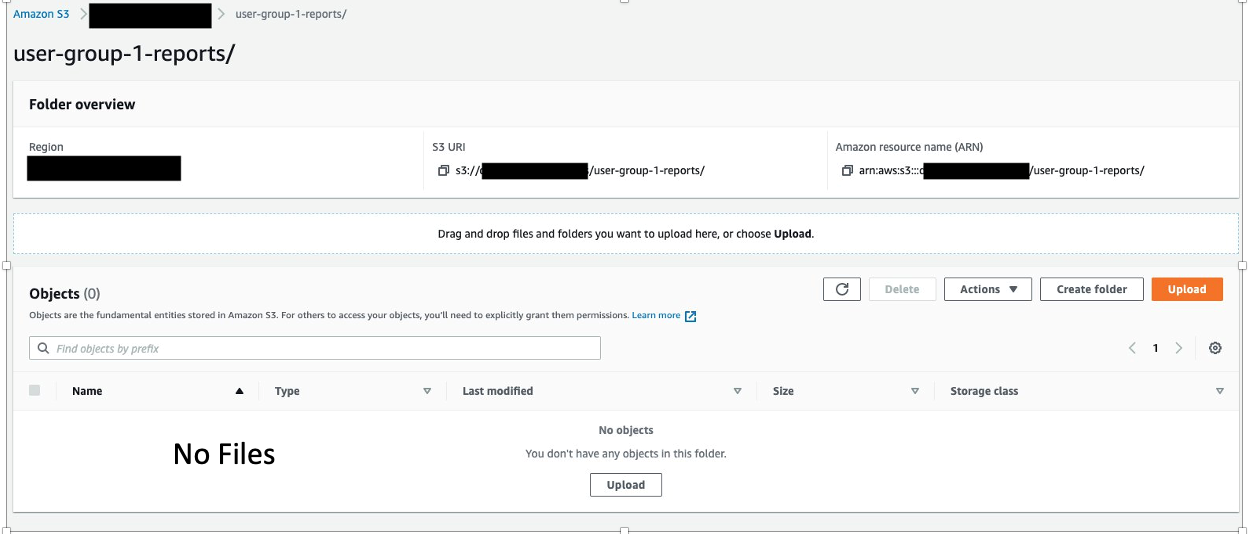This screenshot has height=534, width=1248.
Task: Sort by Storage class column arrow
Action: pos(1220,391)
